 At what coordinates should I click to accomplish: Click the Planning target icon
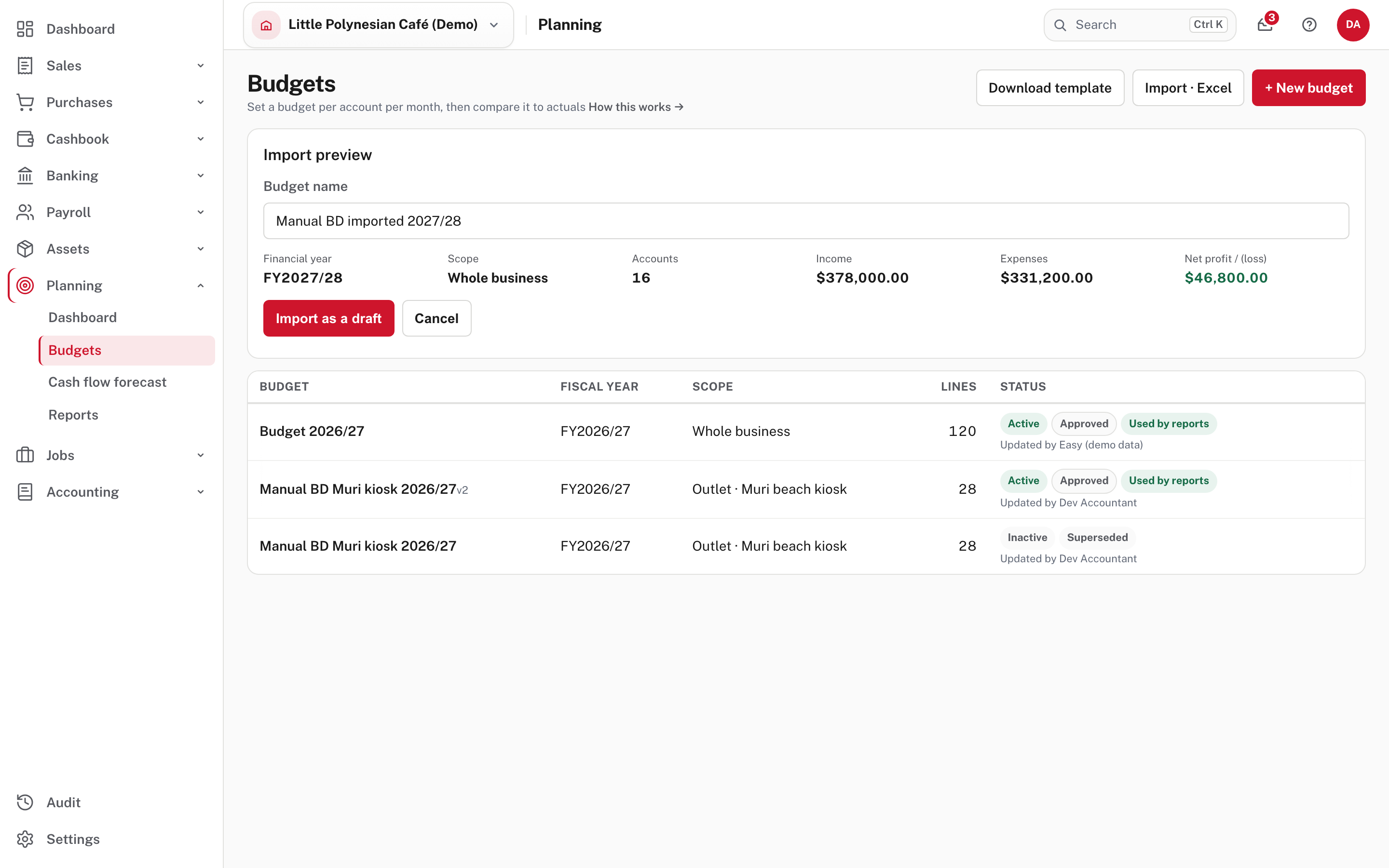click(25, 285)
